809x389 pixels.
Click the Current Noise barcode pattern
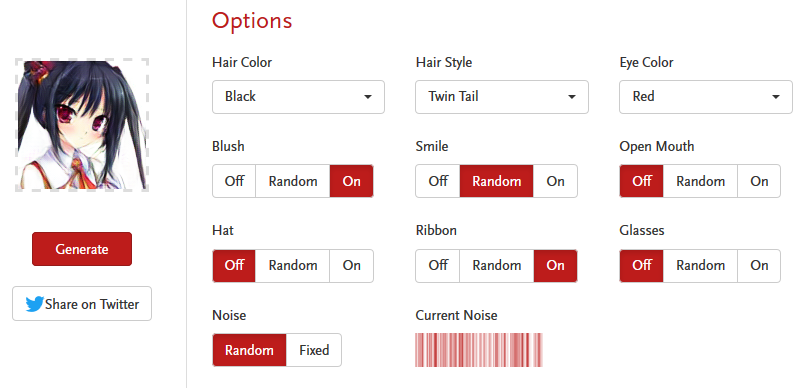click(x=479, y=350)
